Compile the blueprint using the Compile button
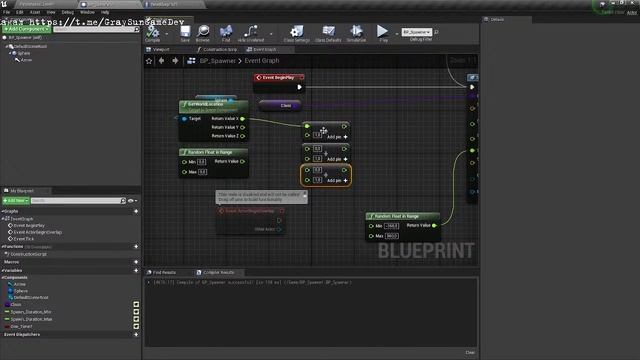The image size is (640, 360). coord(153,33)
